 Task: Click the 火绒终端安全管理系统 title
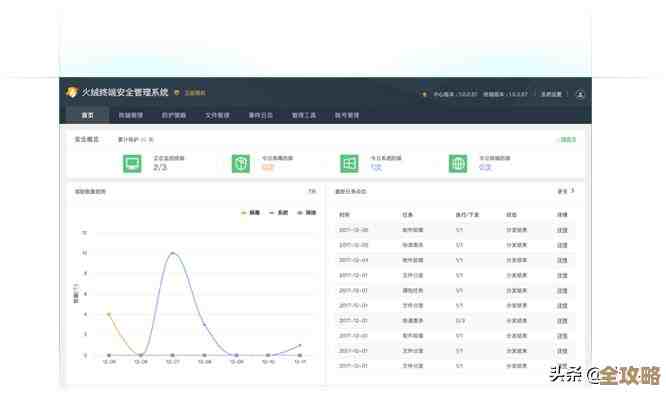point(125,92)
